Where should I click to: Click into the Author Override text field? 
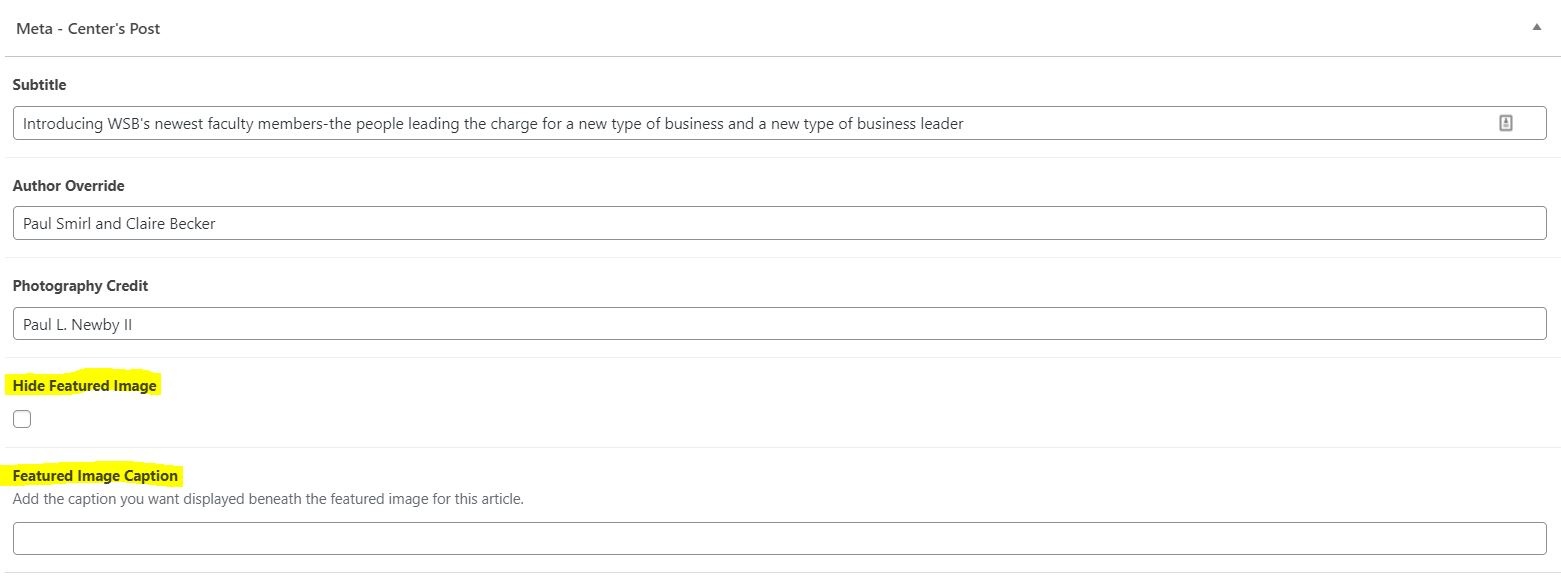coord(779,223)
